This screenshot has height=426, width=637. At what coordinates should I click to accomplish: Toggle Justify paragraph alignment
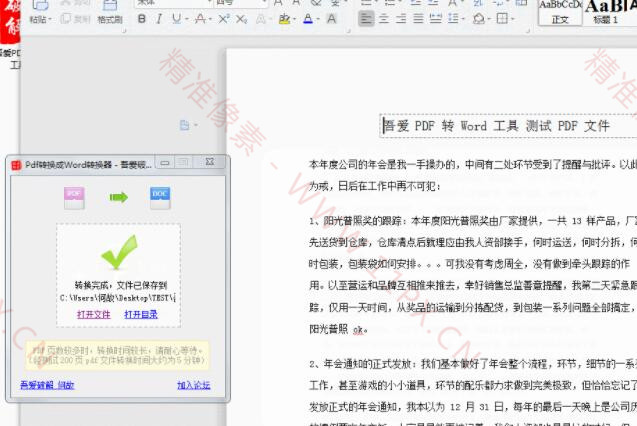418,19
